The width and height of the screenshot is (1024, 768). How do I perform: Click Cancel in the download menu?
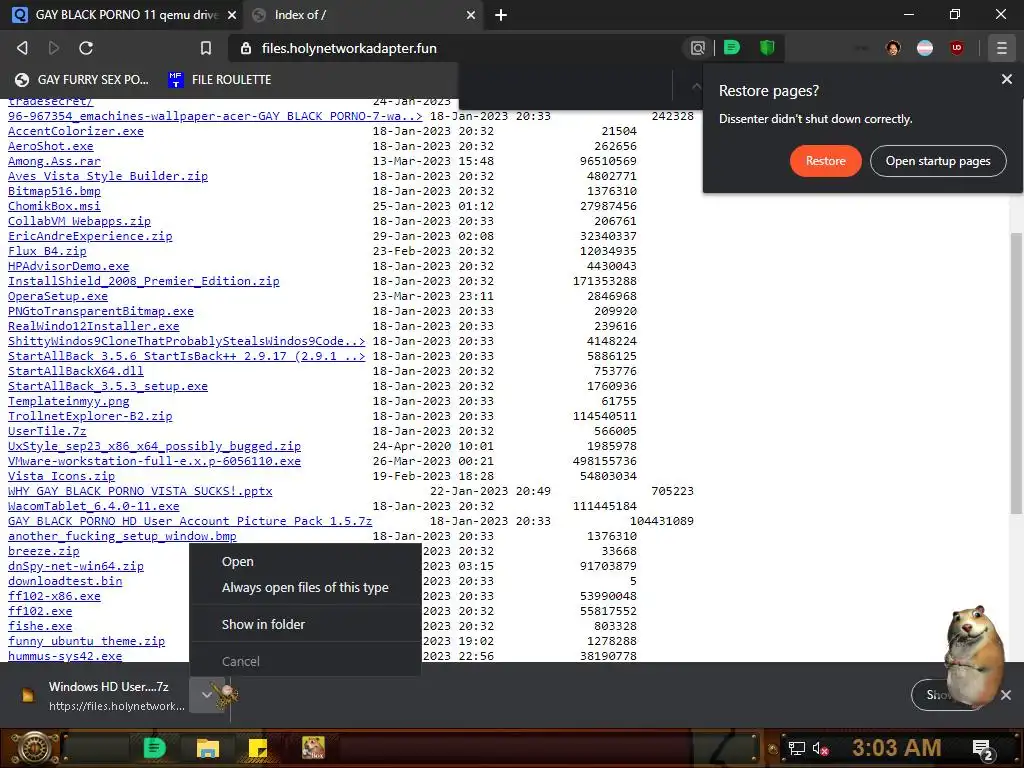tap(305, 661)
